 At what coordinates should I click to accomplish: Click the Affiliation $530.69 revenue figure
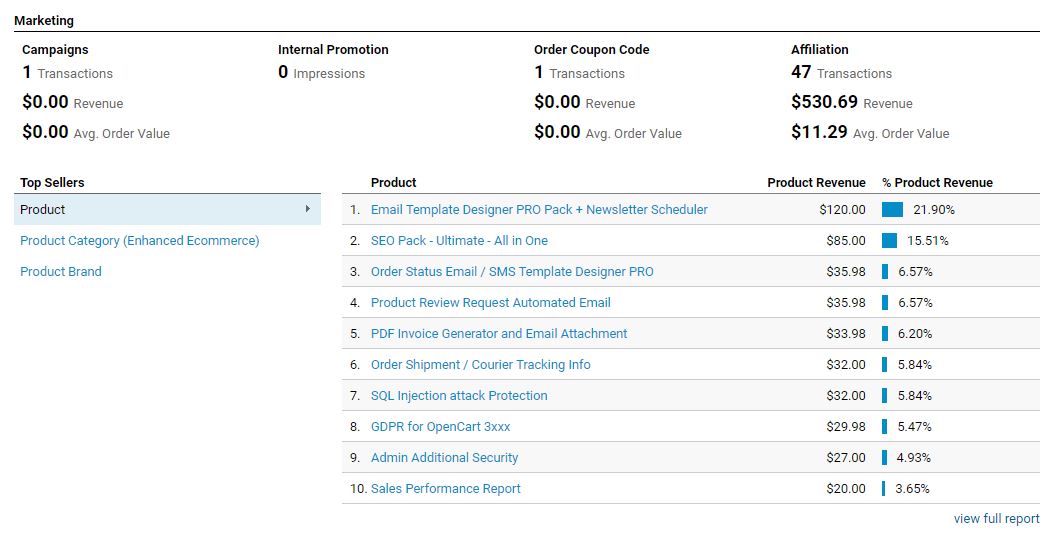click(824, 102)
